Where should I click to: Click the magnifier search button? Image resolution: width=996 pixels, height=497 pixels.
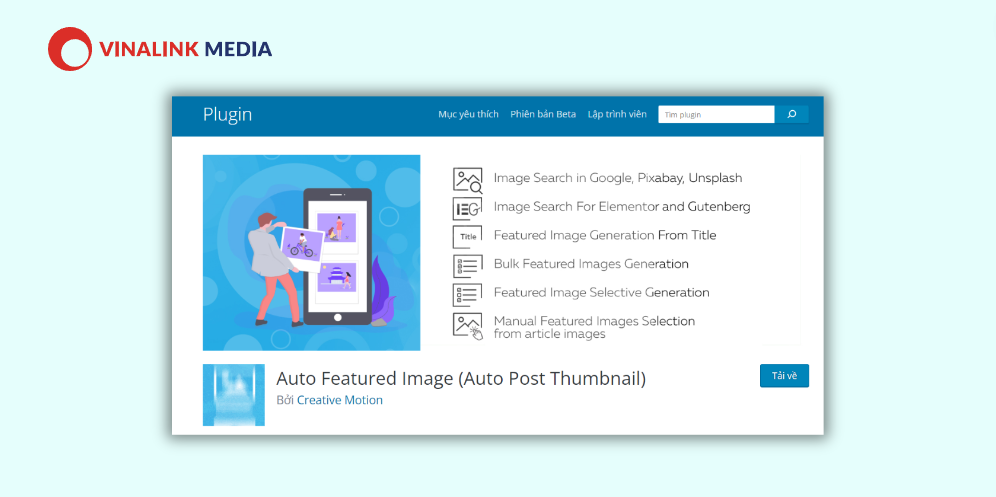coord(791,114)
